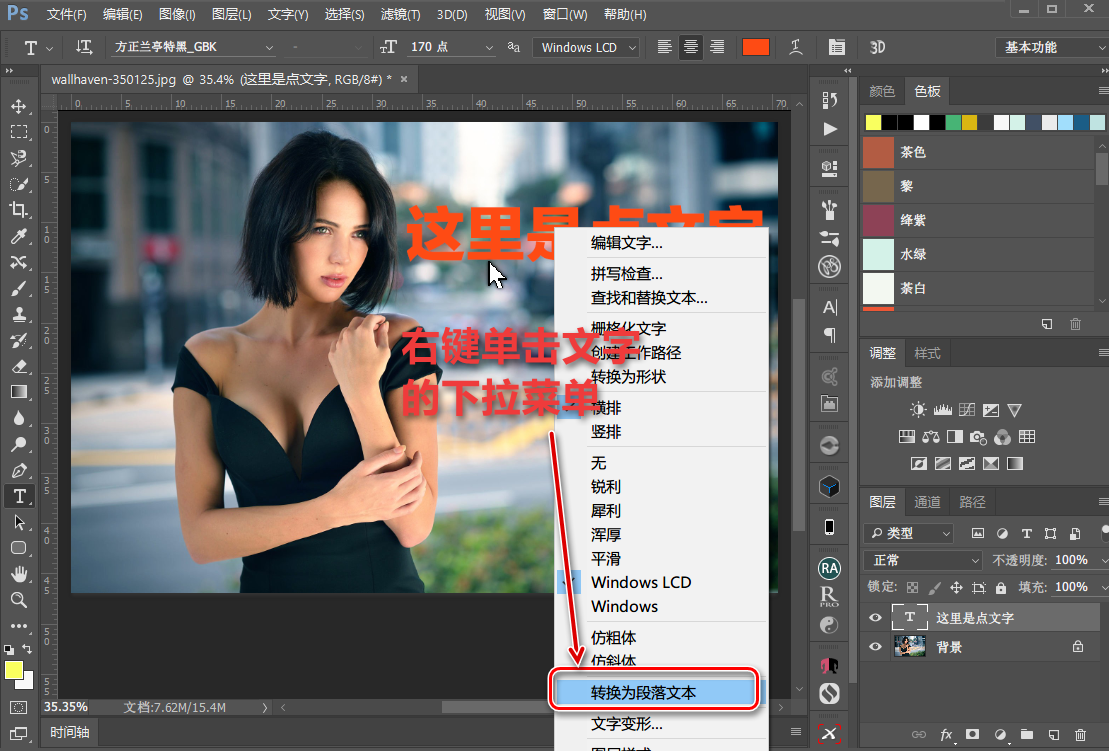
Task: Switch to the 通道 tab
Action: [927, 502]
